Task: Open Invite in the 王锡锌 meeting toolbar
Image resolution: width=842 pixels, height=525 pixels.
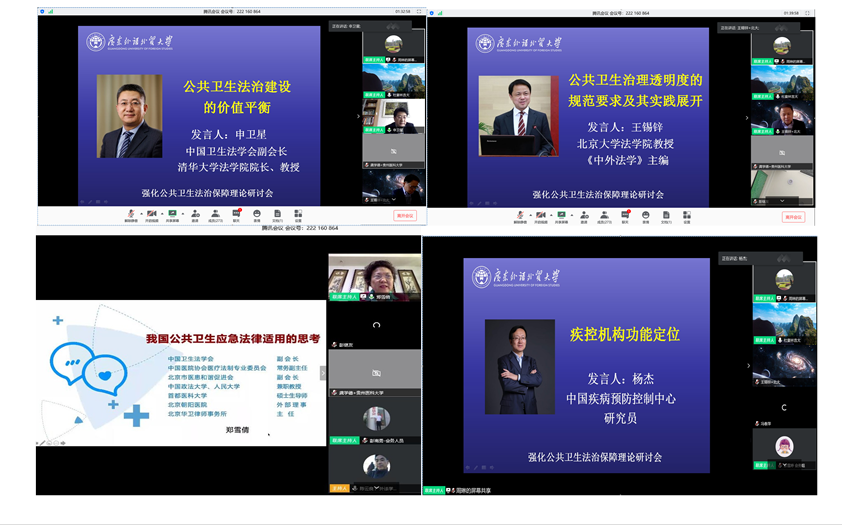Action: tap(586, 215)
